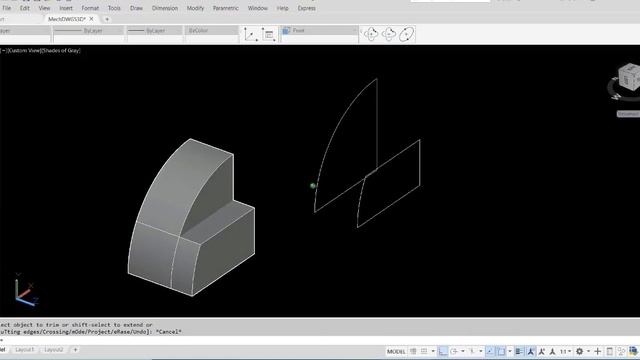This screenshot has height=360, width=640.
Task: Open the Window menu
Action: pyautogui.click(x=258, y=8)
